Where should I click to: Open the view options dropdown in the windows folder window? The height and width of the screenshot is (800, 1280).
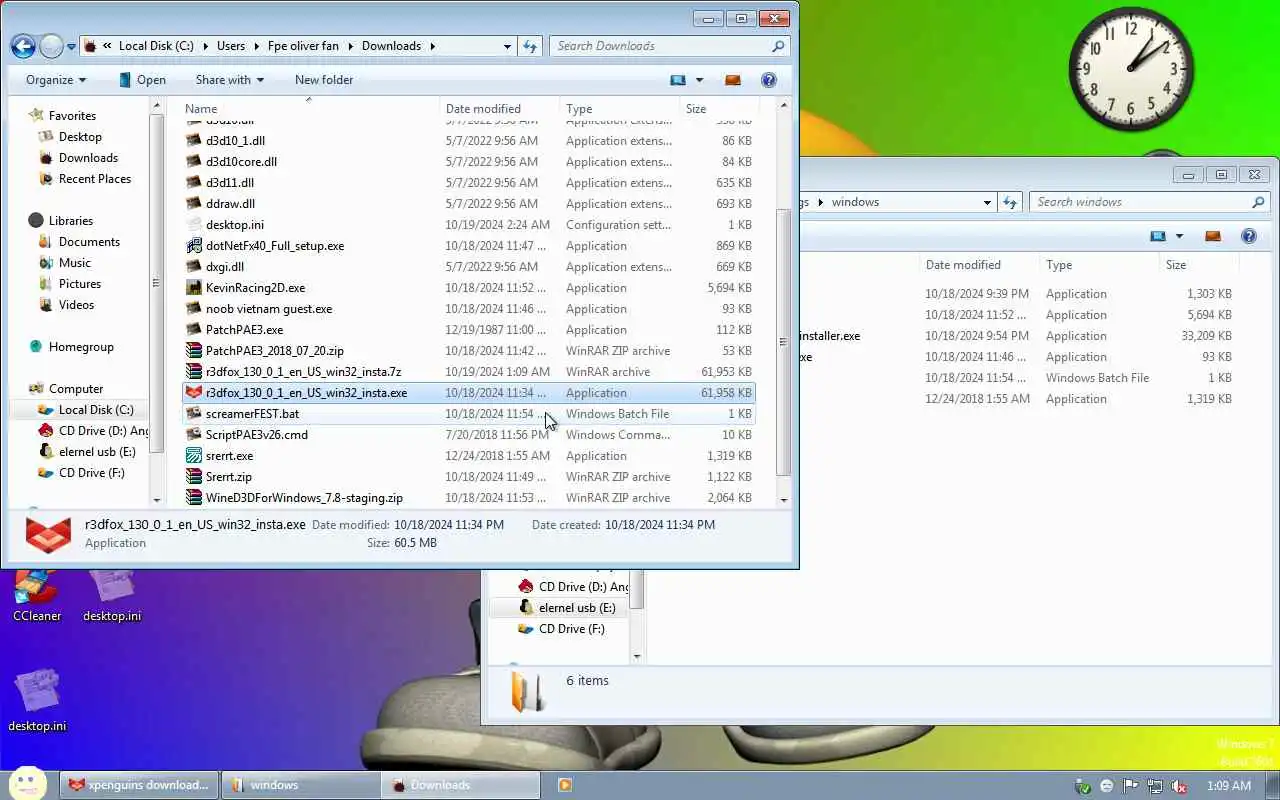[x=1179, y=237]
